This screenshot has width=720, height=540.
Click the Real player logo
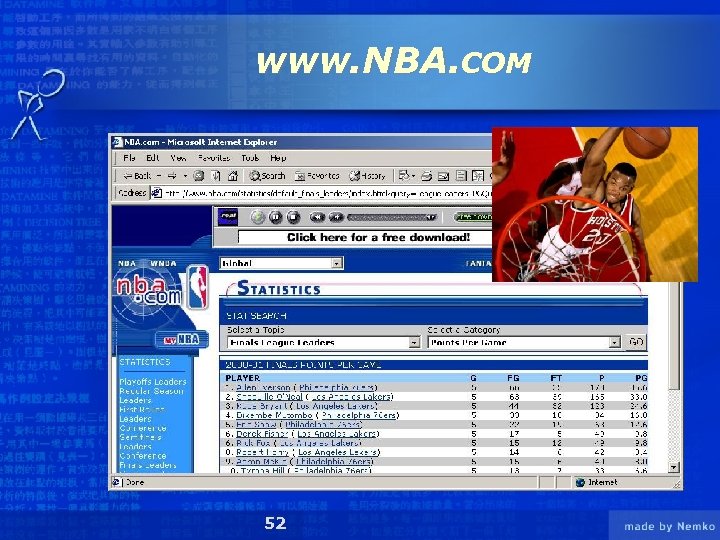(x=228, y=217)
